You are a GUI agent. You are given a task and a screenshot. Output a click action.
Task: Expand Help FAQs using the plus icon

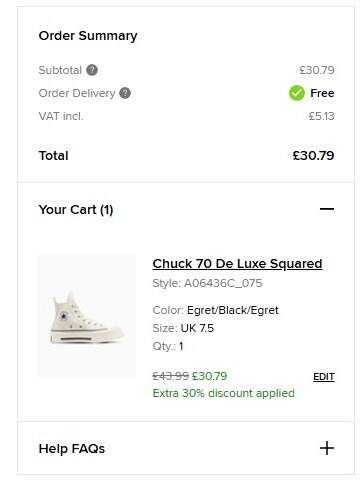point(327,448)
